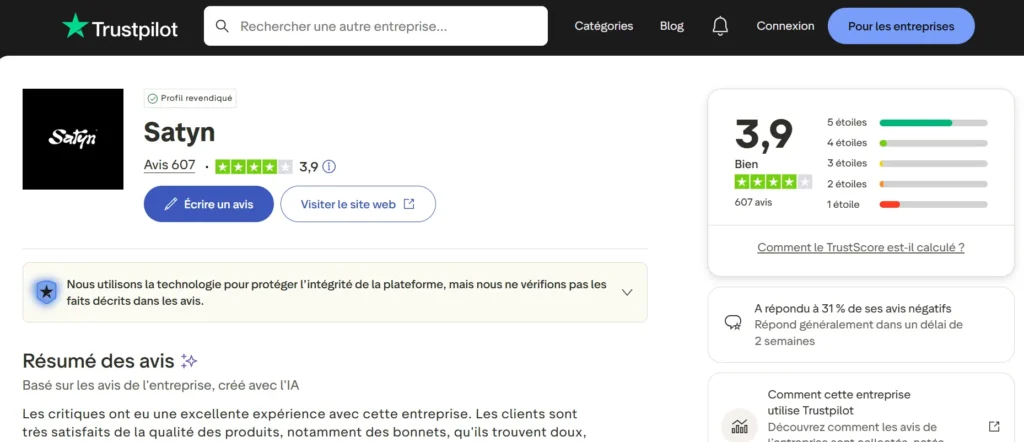
Task: Click the Bien rating label
Action: click(746, 165)
